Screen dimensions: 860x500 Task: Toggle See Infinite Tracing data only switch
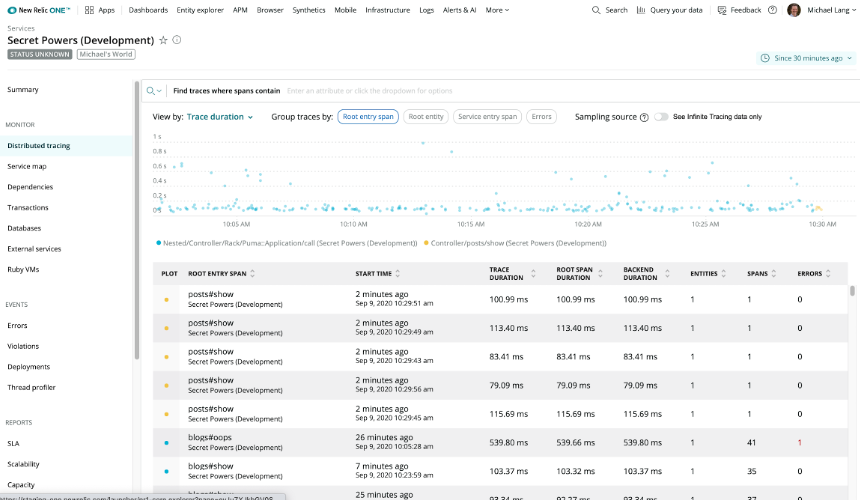click(x=661, y=117)
